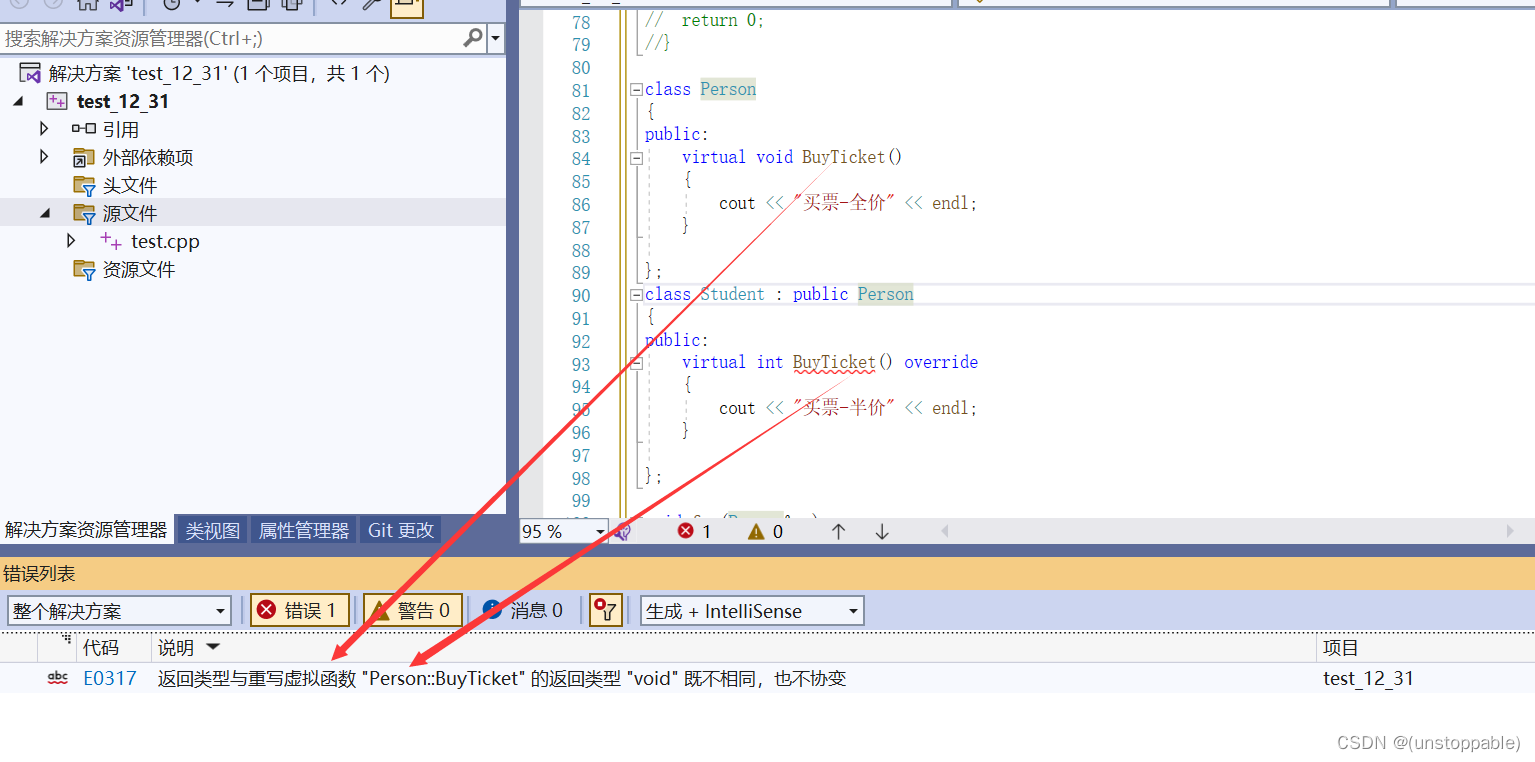Select the 源文件 folder label
This screenshot has height=762, width=1535.
(130, 214)
